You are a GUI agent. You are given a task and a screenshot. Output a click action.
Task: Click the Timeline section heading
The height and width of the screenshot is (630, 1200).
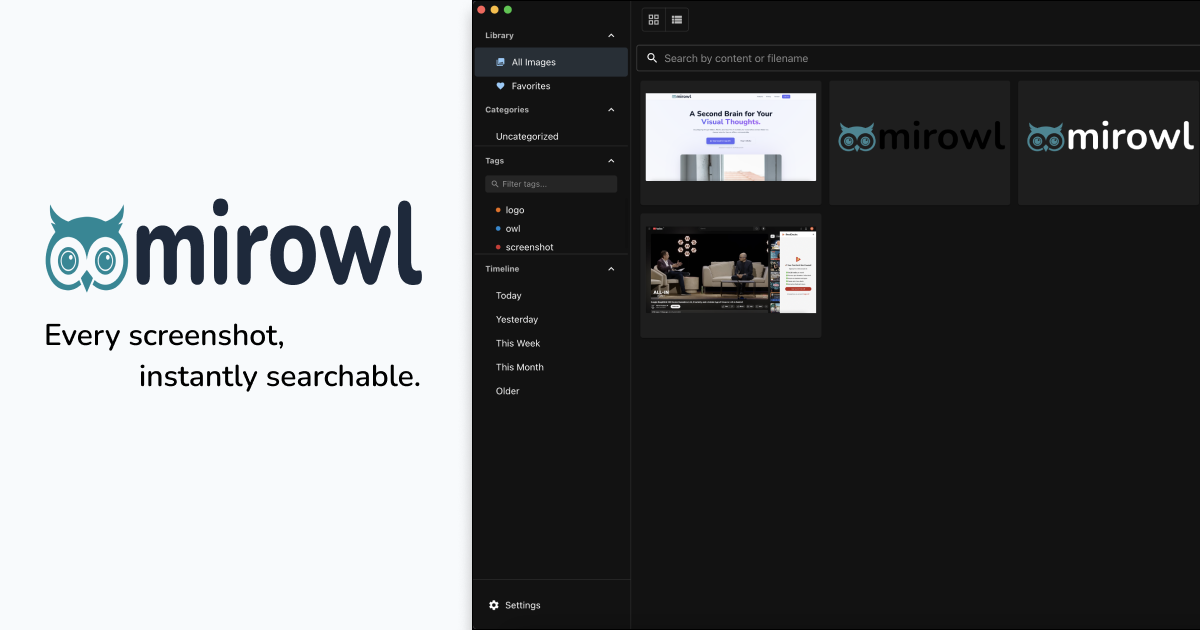tap(502, 269)
